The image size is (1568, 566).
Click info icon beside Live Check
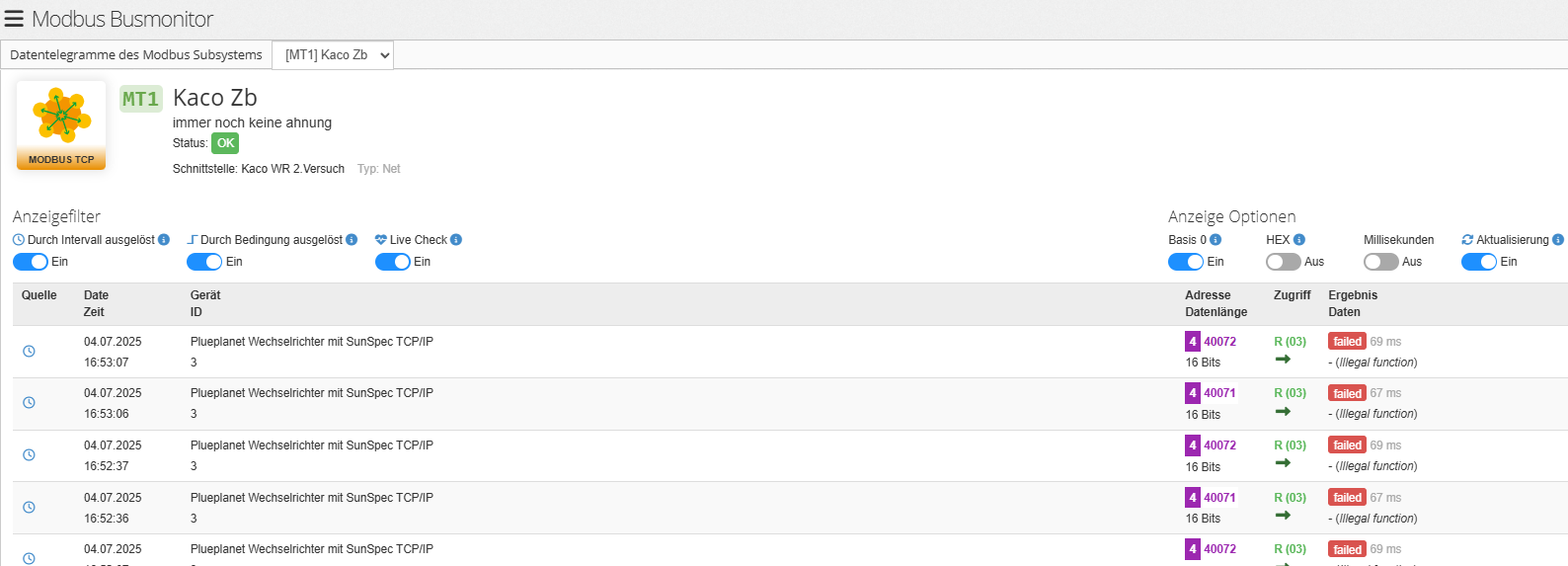tap(456, 240)
